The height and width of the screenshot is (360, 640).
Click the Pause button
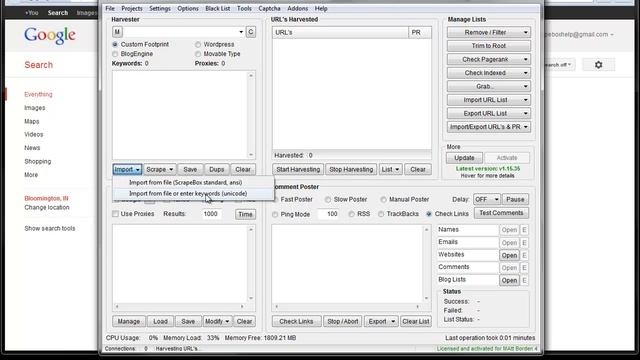pyautogui.click(x=515, y=200)
